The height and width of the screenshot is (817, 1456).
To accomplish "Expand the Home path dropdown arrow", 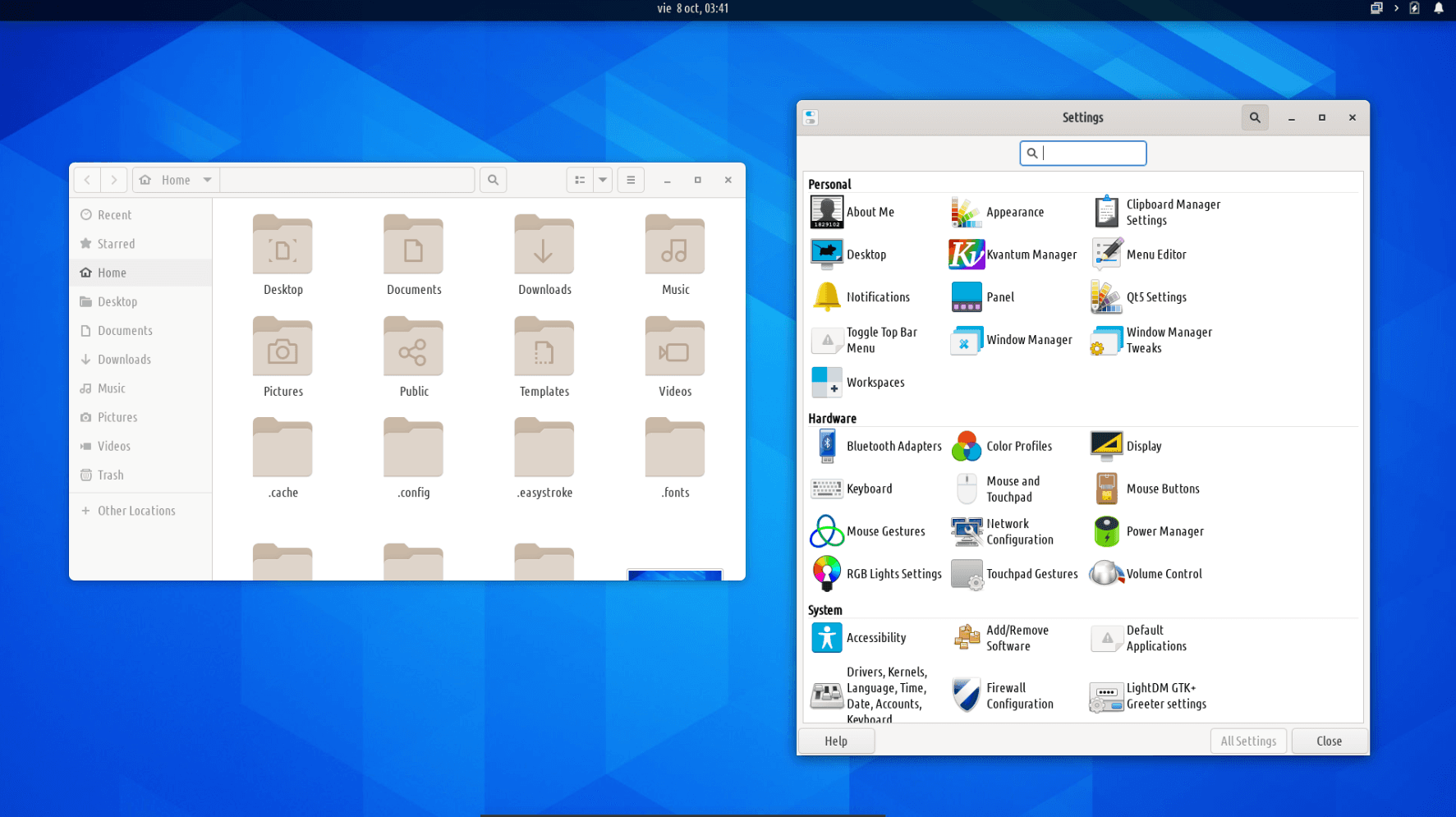I will click(x=208, y=180).
